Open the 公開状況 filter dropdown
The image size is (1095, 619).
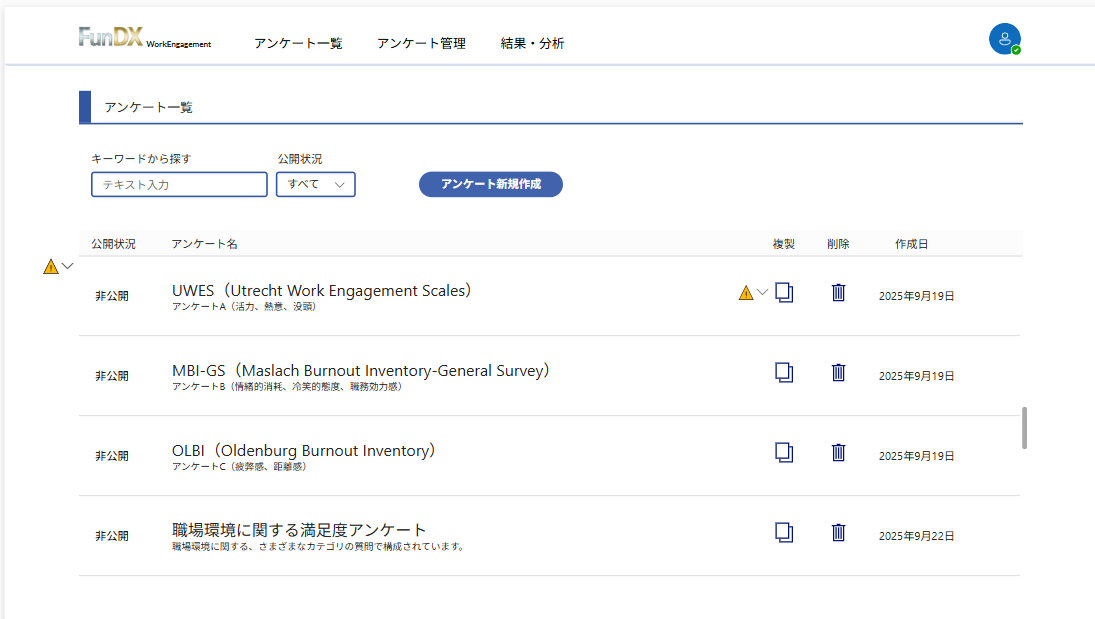315,184
